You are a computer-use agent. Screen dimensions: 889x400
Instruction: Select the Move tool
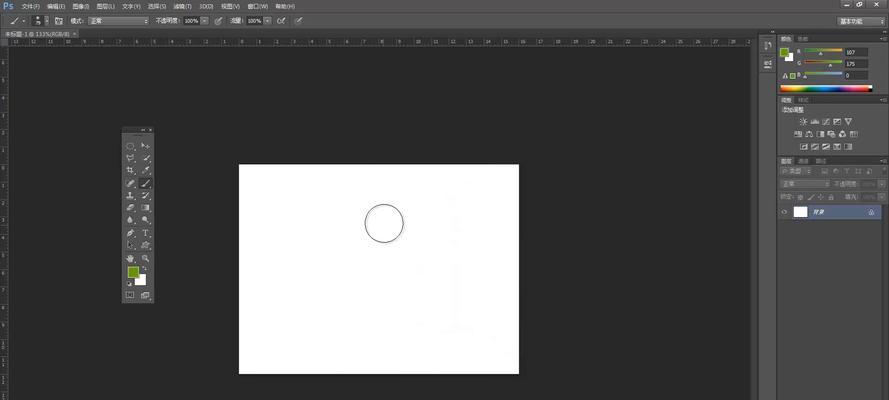tap(146, 146)
